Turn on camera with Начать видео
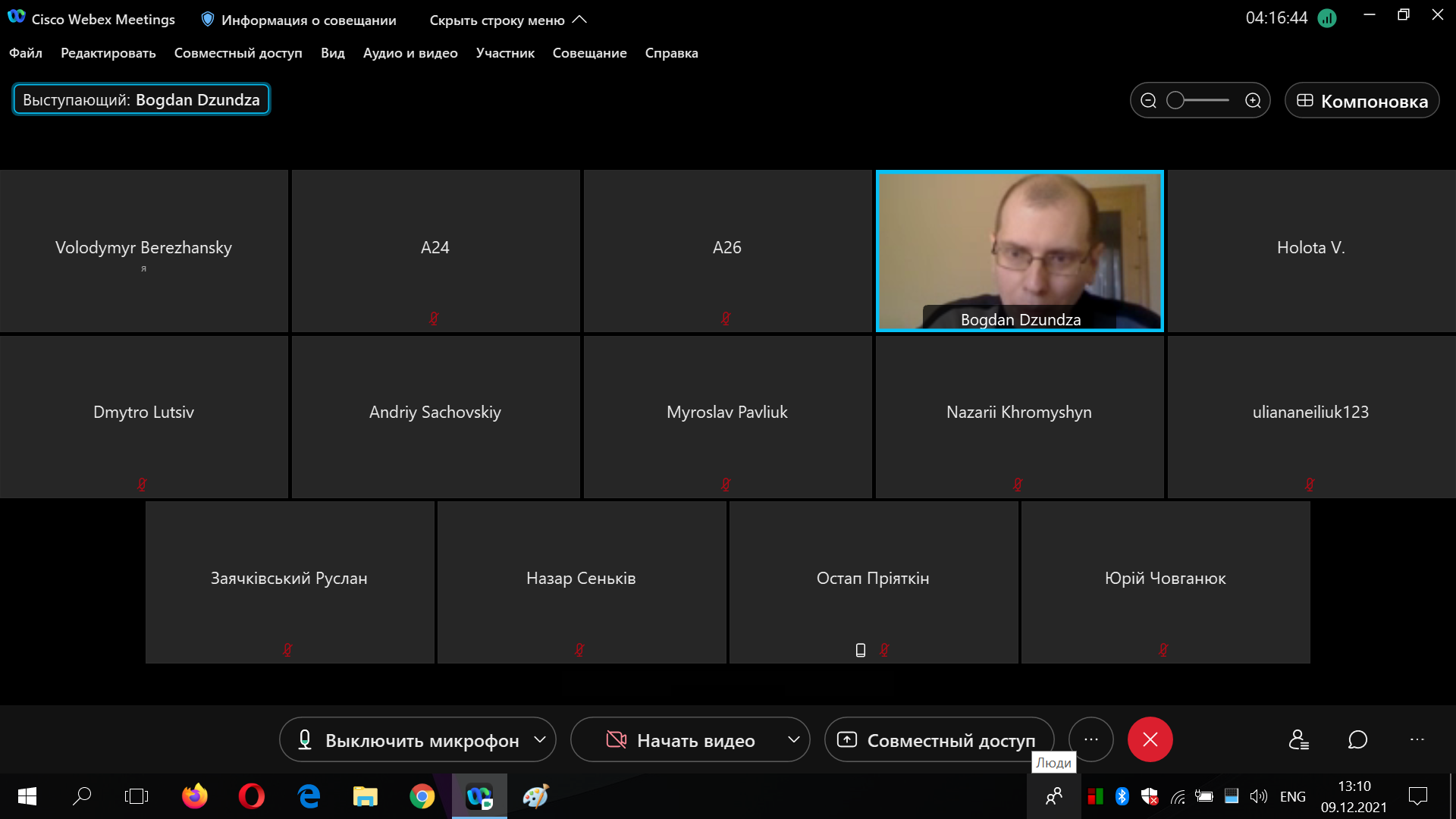1456x819 pixels. (681, 740)
